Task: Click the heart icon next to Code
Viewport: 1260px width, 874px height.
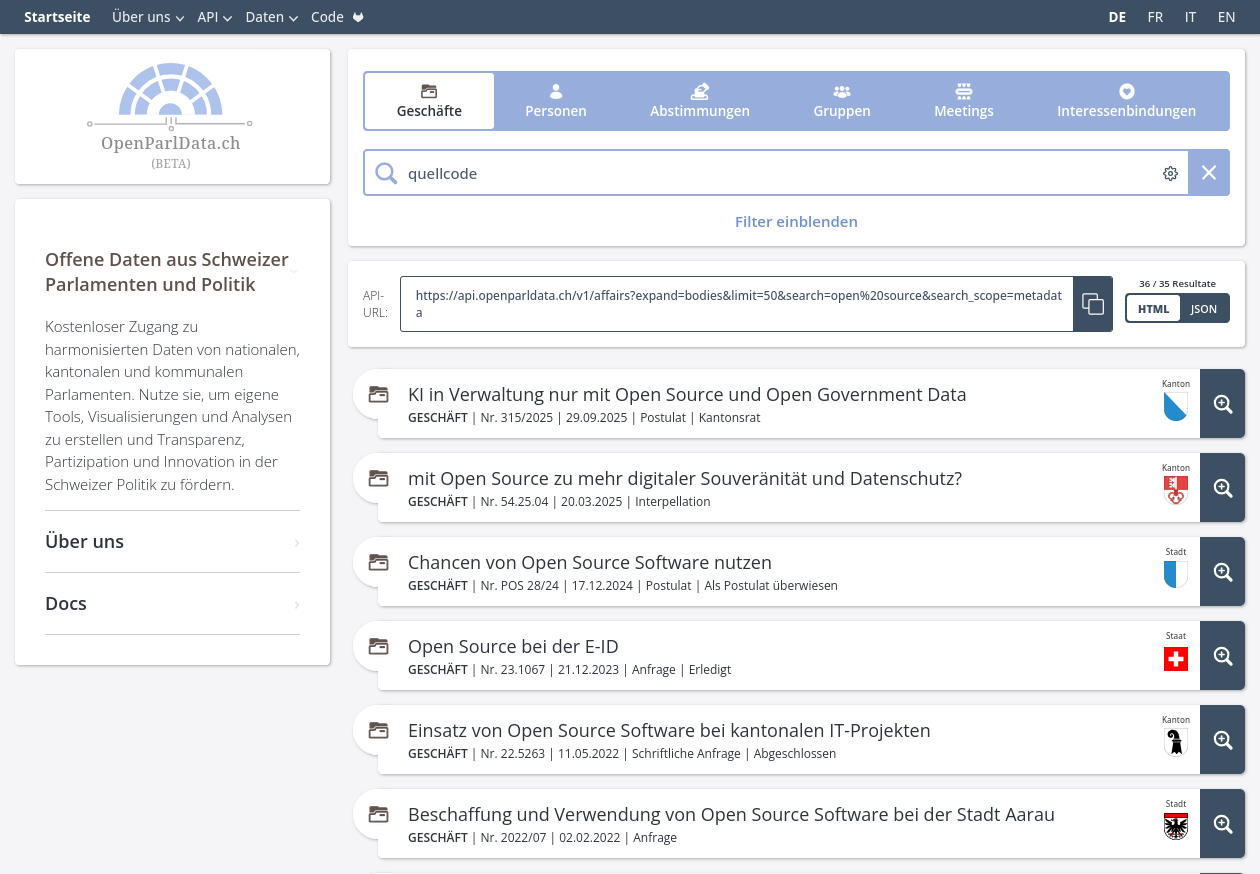Action: coord(357,17)
